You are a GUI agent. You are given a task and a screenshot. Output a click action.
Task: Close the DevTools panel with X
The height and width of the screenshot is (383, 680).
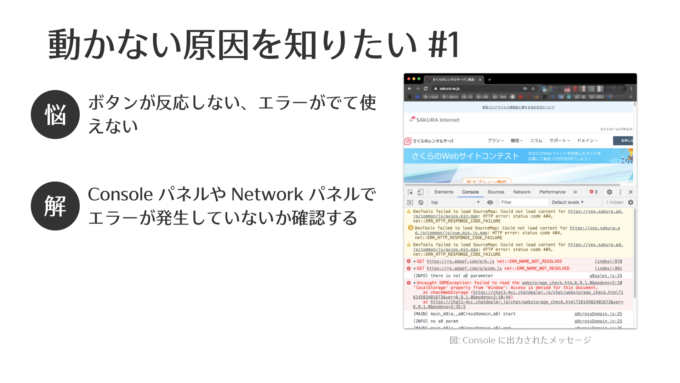coord(631,192)
